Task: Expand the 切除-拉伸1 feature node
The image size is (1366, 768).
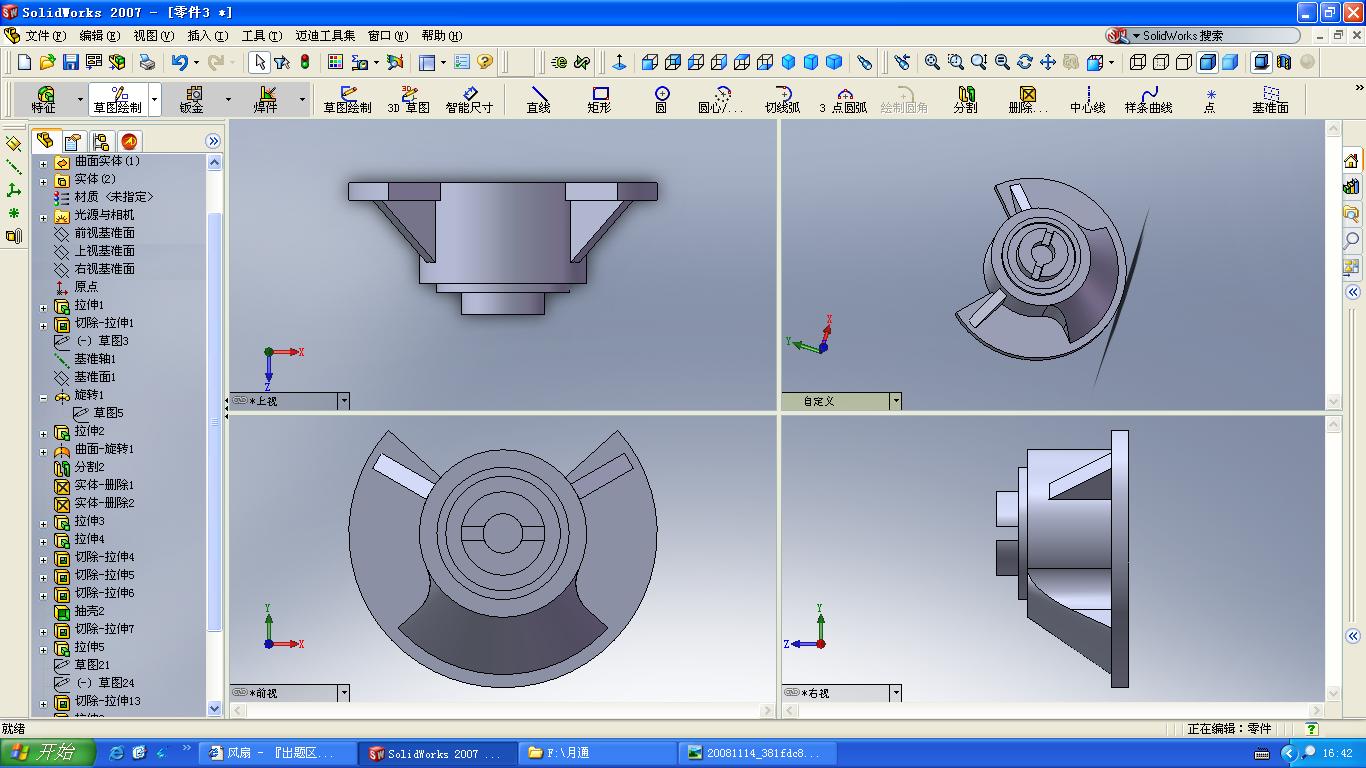Action: 43,324
